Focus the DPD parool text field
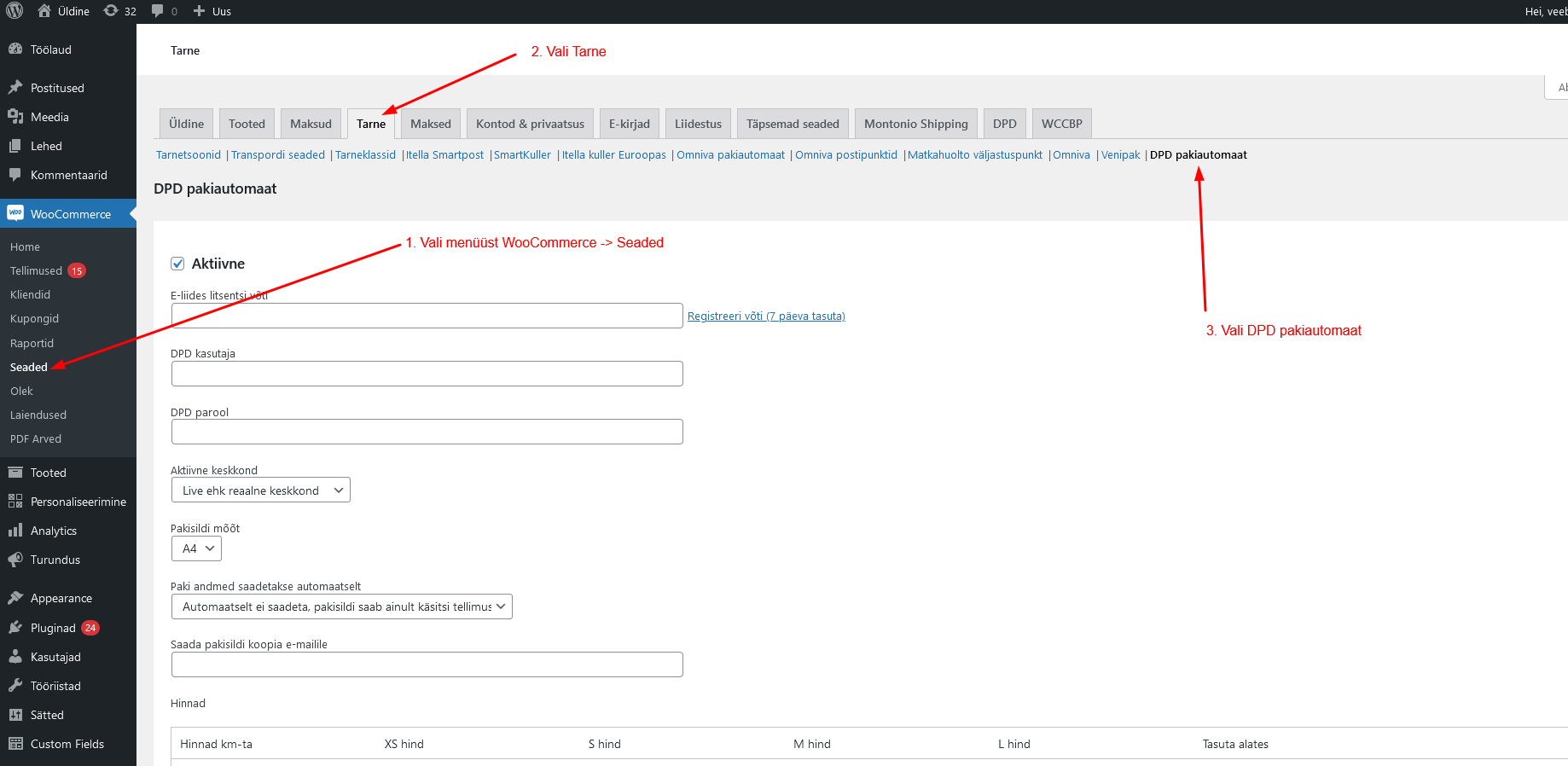The width and height of the screenshot is (1568, 766). [427, 432]
